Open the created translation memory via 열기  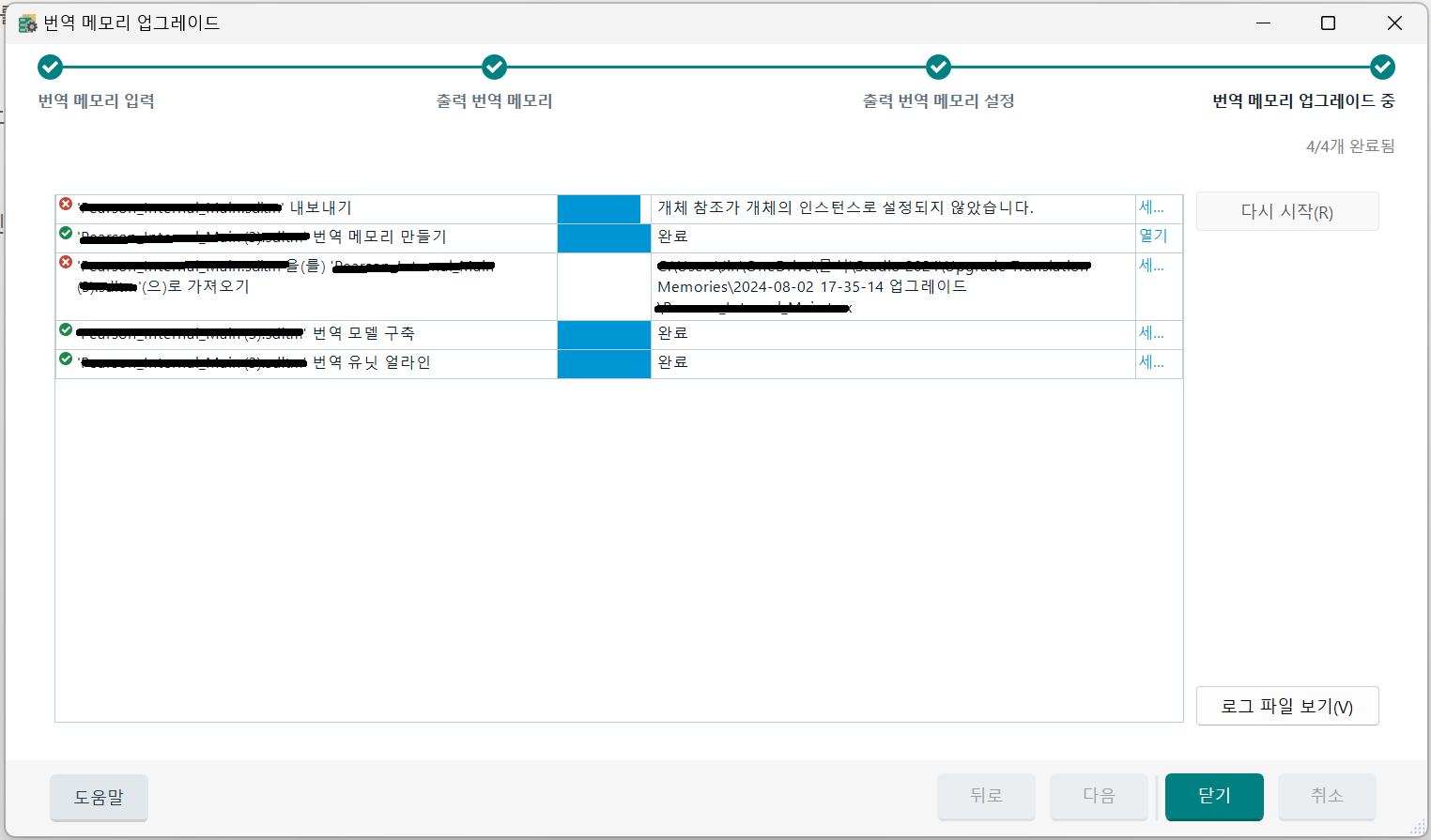point(1155,237)
